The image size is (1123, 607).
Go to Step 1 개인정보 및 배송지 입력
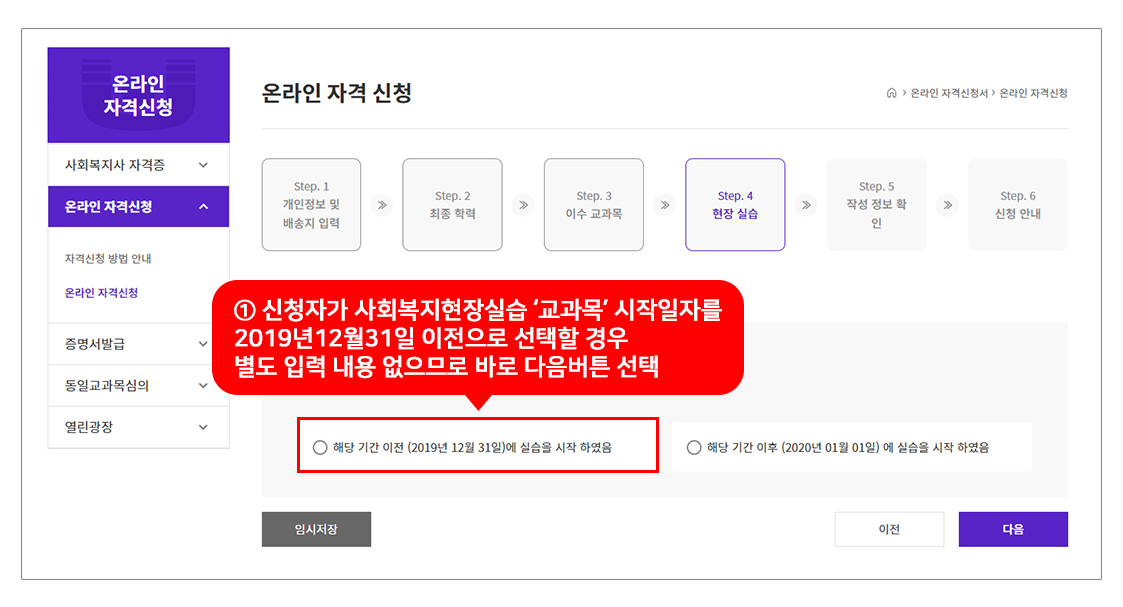point(311,205)
